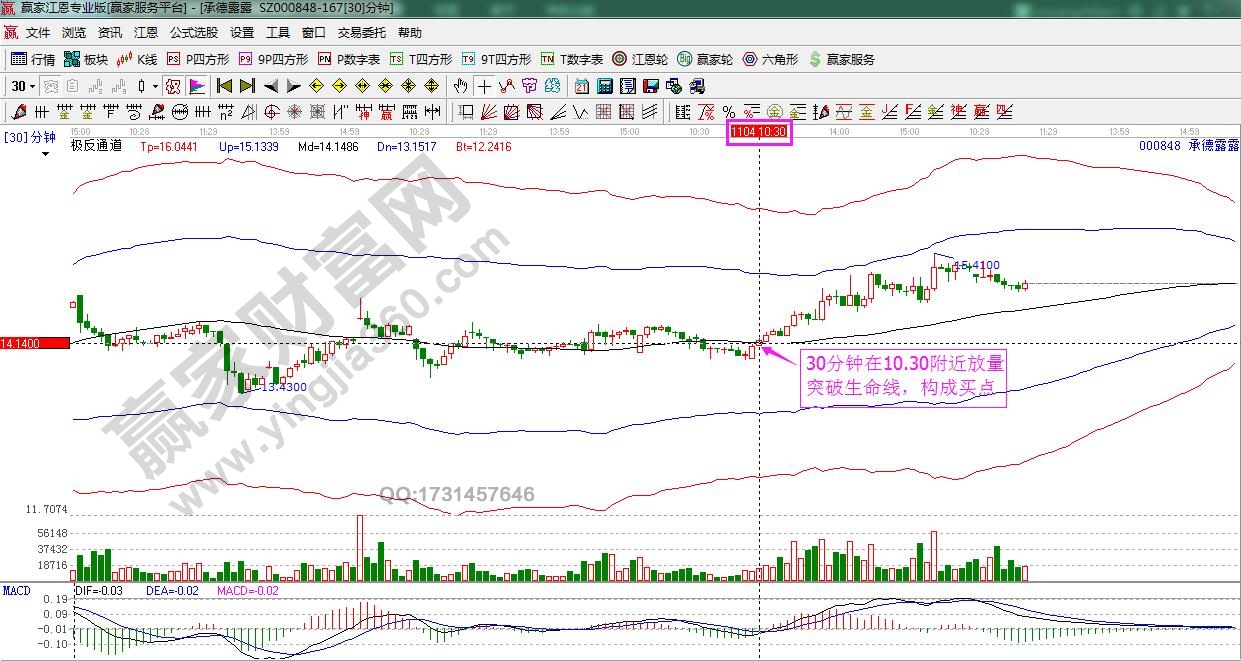Click the backward navigation arrow button

click(x=271, y=86)
